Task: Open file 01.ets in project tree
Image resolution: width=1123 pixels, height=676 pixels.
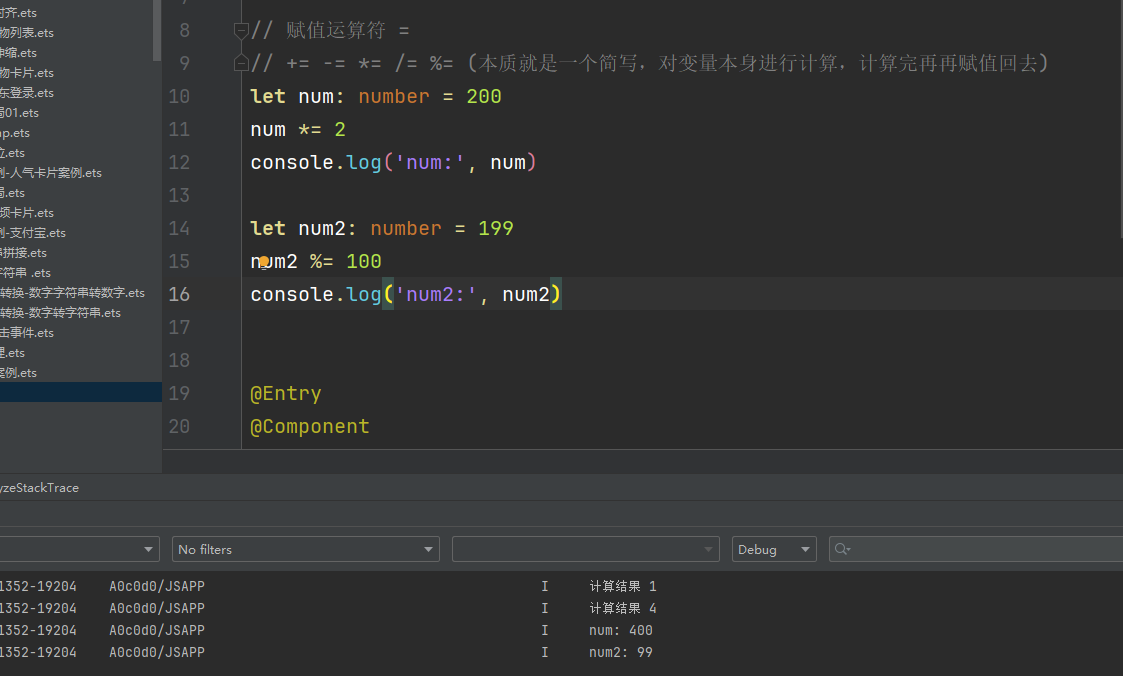Action: tap(19, 112)
